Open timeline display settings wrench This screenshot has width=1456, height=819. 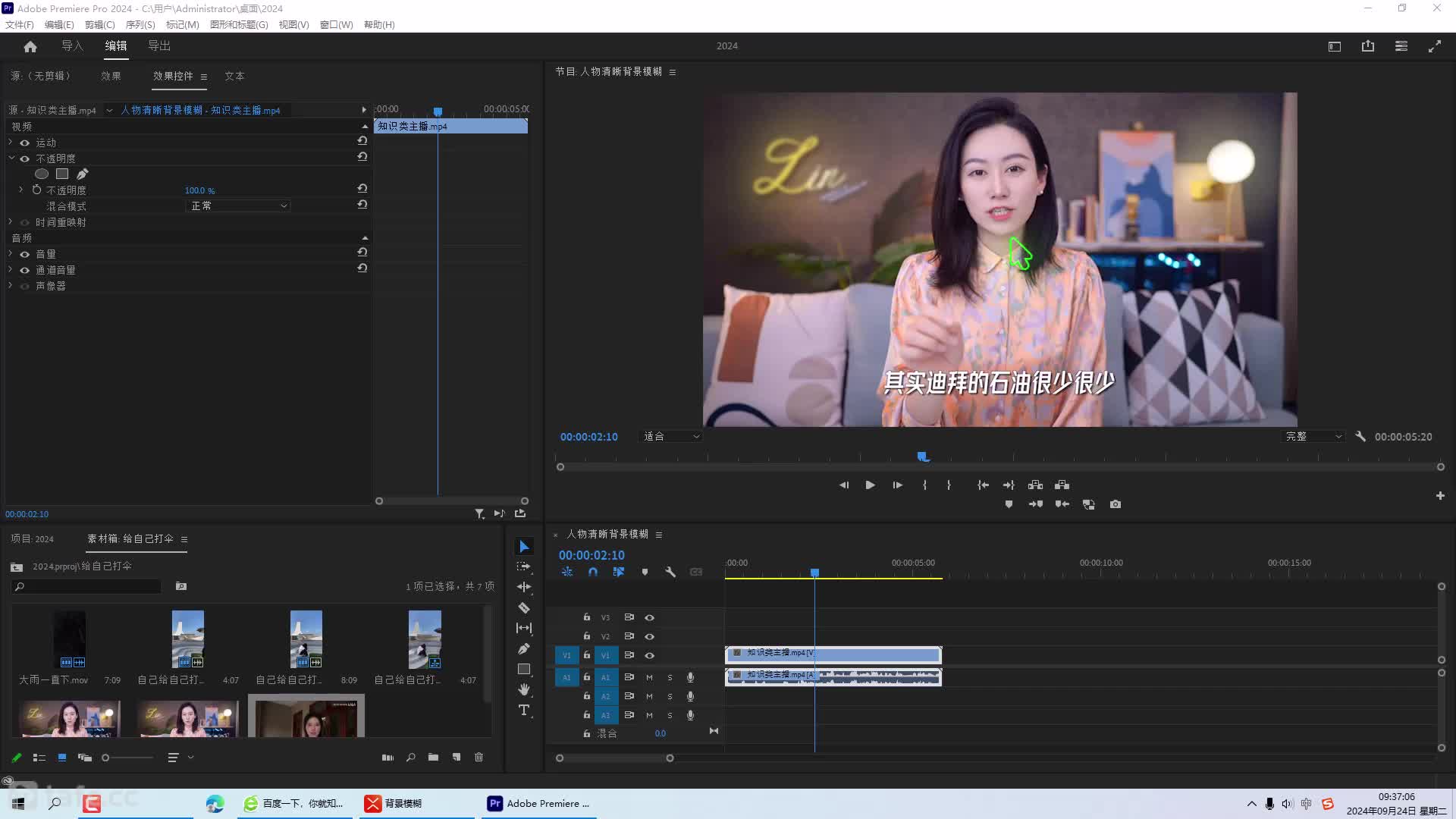[x=670, y=572]
